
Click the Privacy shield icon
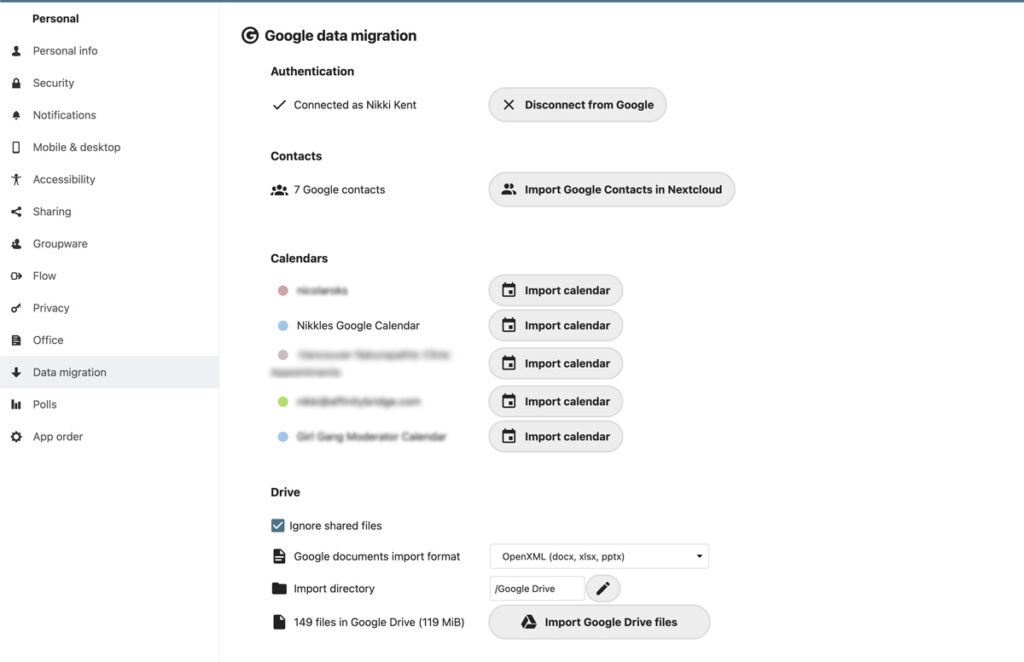pos(14,307)
